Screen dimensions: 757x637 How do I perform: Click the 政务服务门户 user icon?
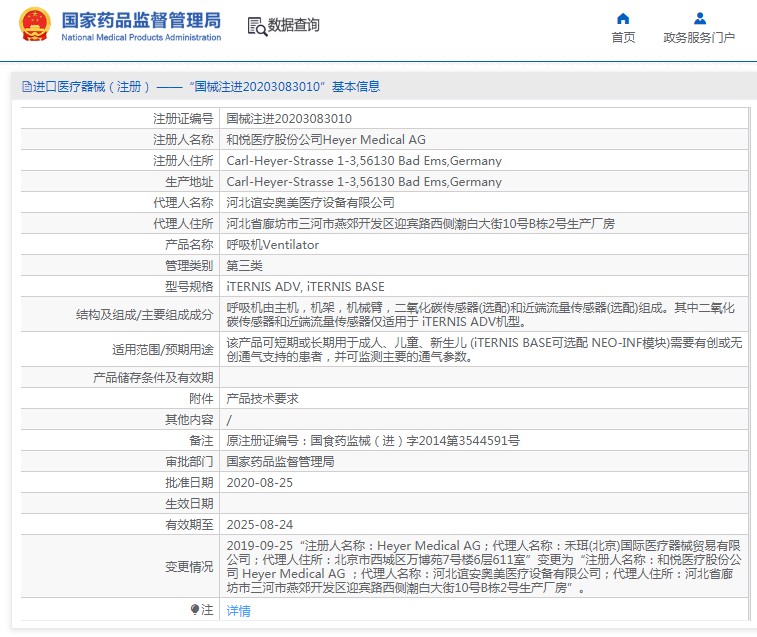(x=699, y=18)
